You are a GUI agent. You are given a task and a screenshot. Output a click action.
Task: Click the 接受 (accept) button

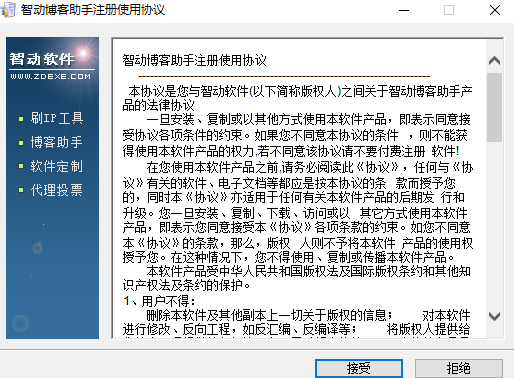359,368
